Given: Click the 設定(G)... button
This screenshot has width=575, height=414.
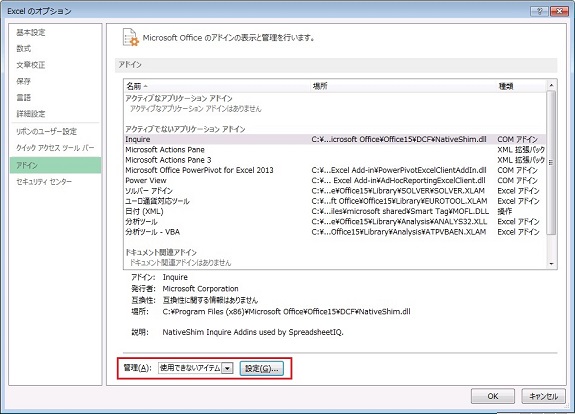Looking at the screenshot, I should coord(262,368).
